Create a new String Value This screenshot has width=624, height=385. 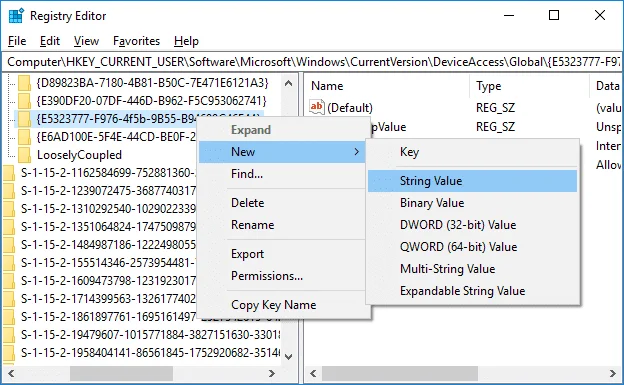(x=472, y=181)
